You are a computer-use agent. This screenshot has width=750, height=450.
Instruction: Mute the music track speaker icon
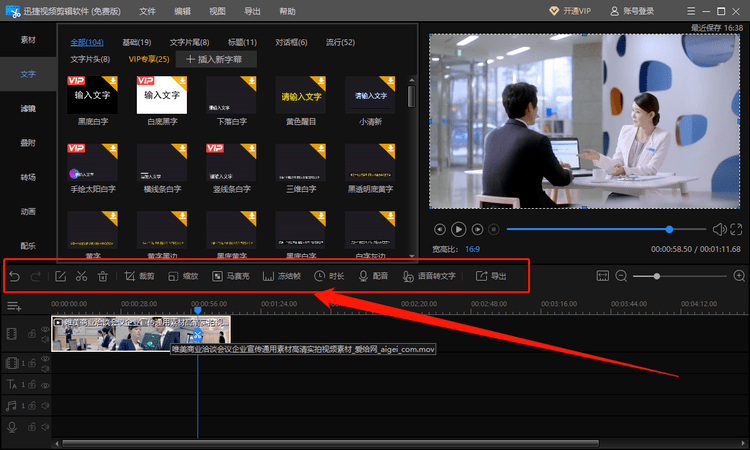point(45,406)
